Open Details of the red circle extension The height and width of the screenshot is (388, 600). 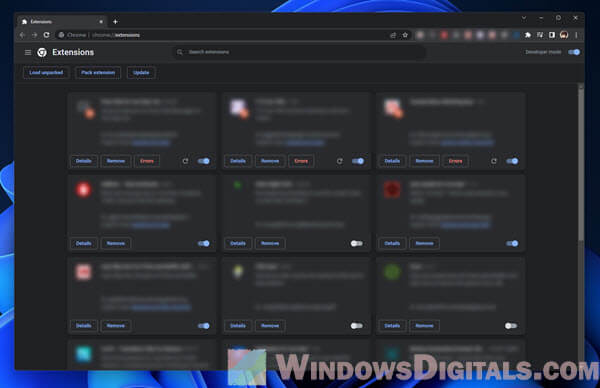[x=83, y=243]
